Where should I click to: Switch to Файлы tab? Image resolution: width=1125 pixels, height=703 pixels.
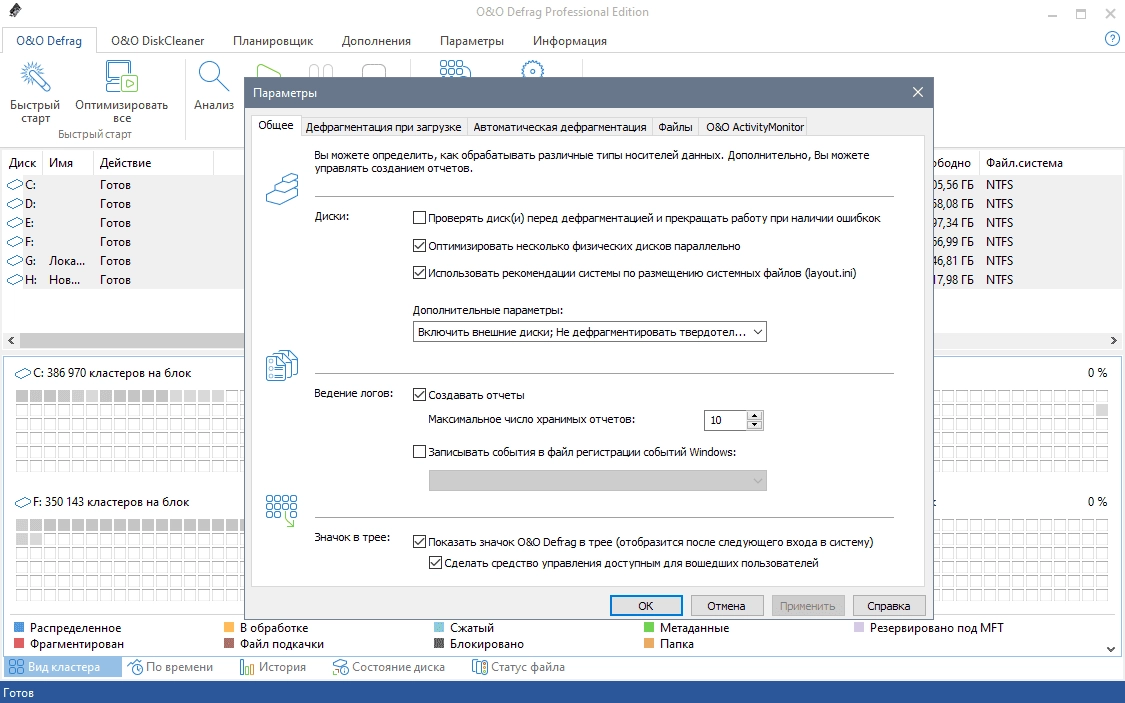(x=675, y=127)
